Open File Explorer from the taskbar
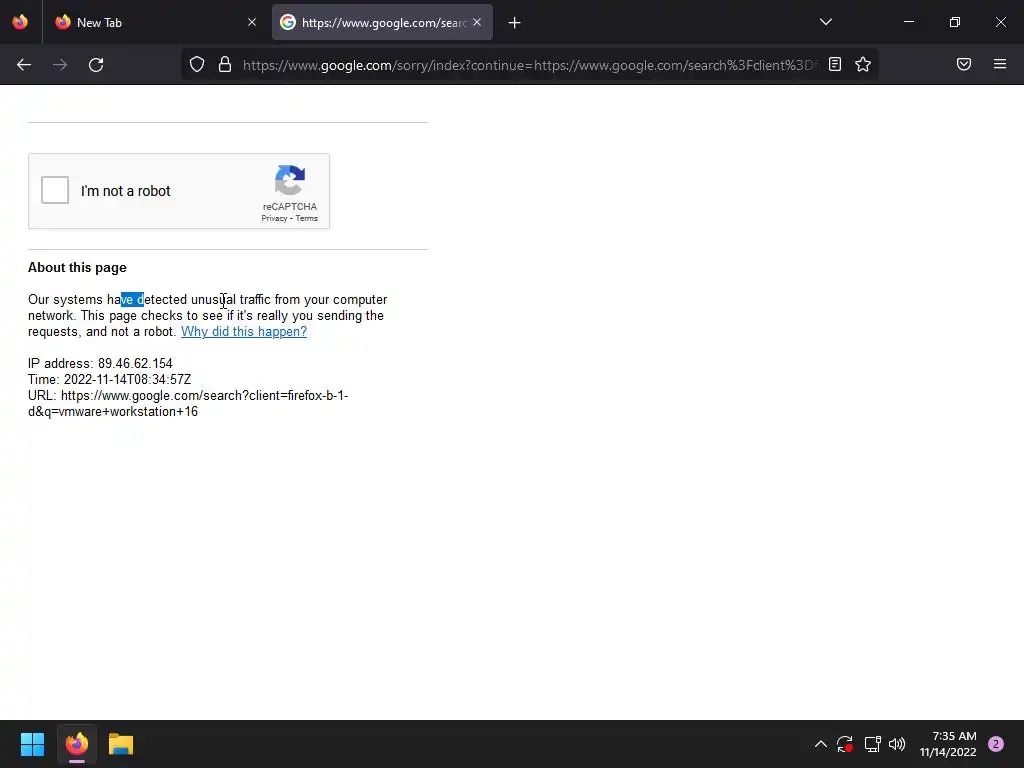 121,744
